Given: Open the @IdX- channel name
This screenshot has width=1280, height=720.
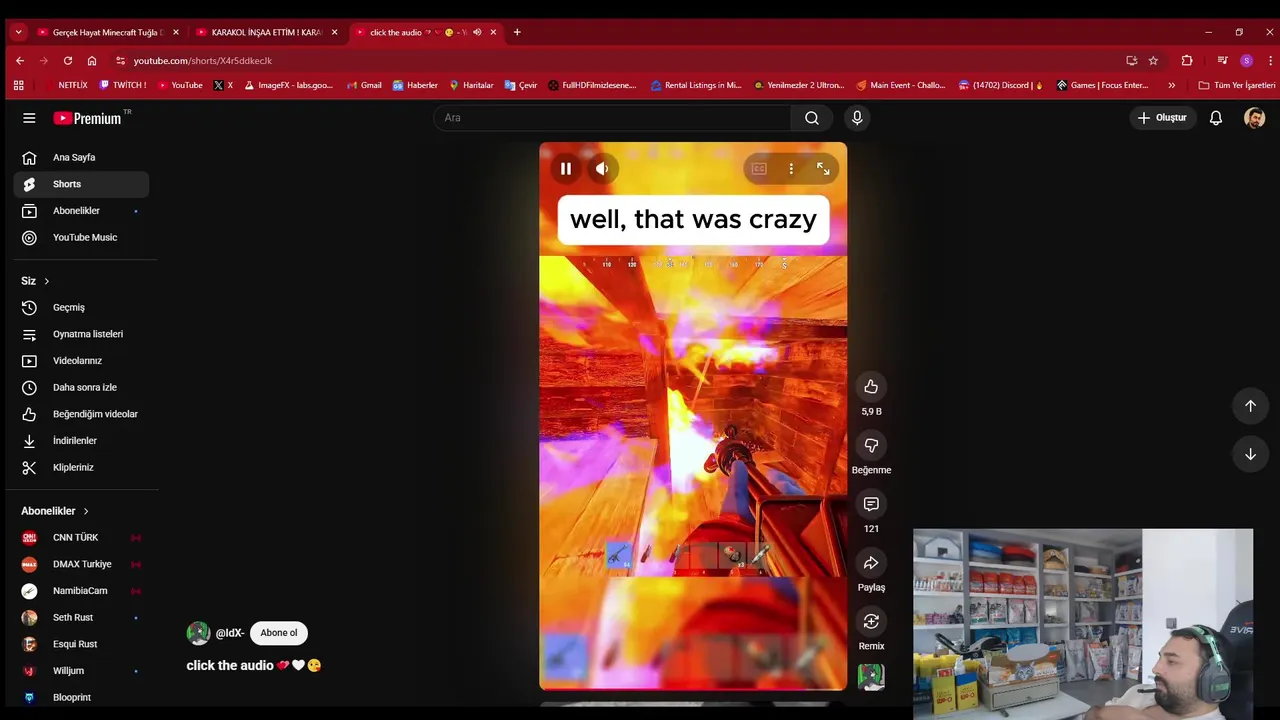Looking at the screenshot, I should [x=230, y=633].
